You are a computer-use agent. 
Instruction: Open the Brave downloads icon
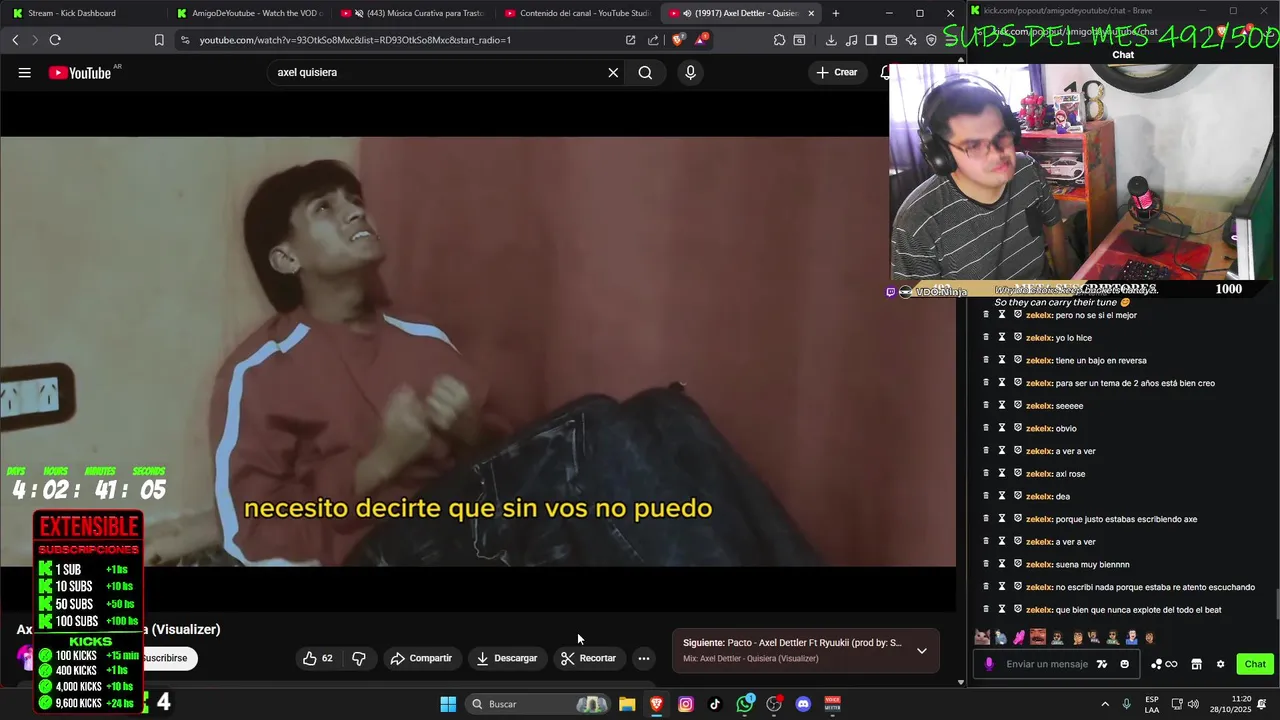(x=831, y=40)
